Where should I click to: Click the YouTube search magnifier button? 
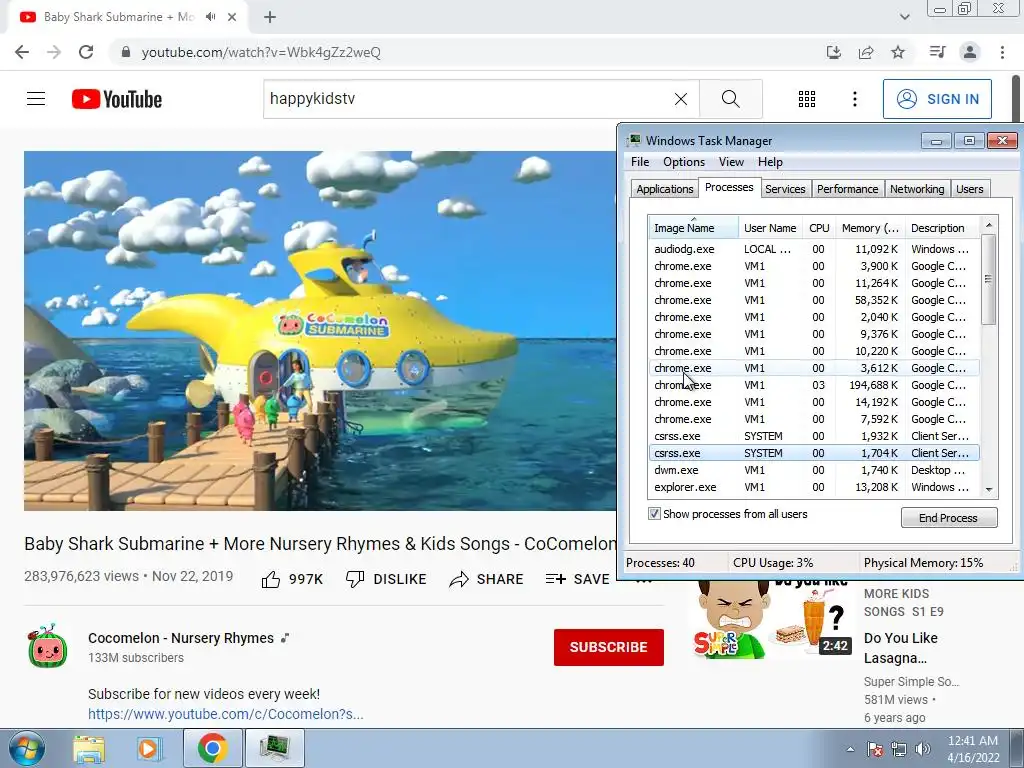click(731, 99)
